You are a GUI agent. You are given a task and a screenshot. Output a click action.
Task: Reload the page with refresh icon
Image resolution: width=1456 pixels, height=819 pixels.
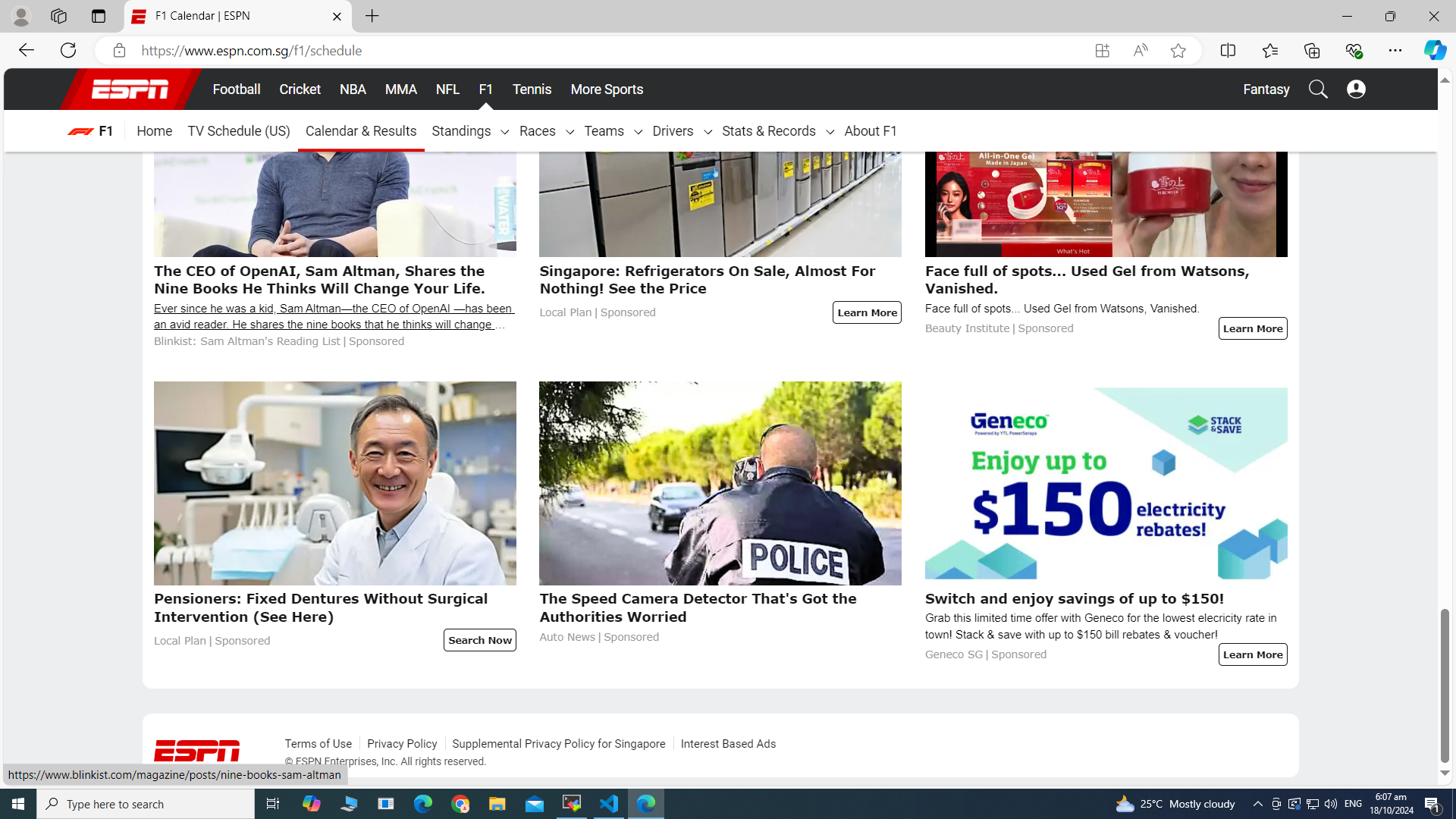pyautogui.click(x=68, y=50)
